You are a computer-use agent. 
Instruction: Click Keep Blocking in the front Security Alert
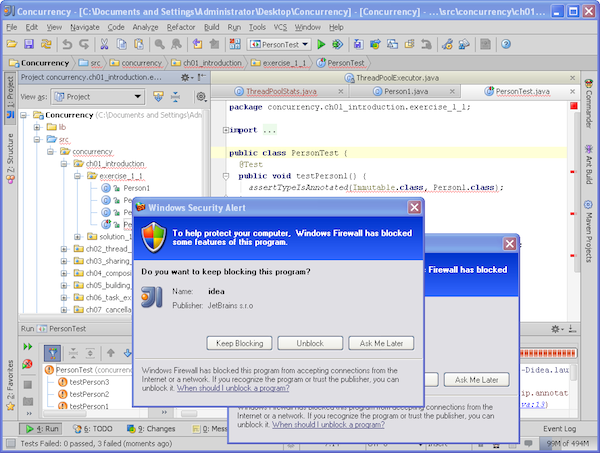coord(240,343)
